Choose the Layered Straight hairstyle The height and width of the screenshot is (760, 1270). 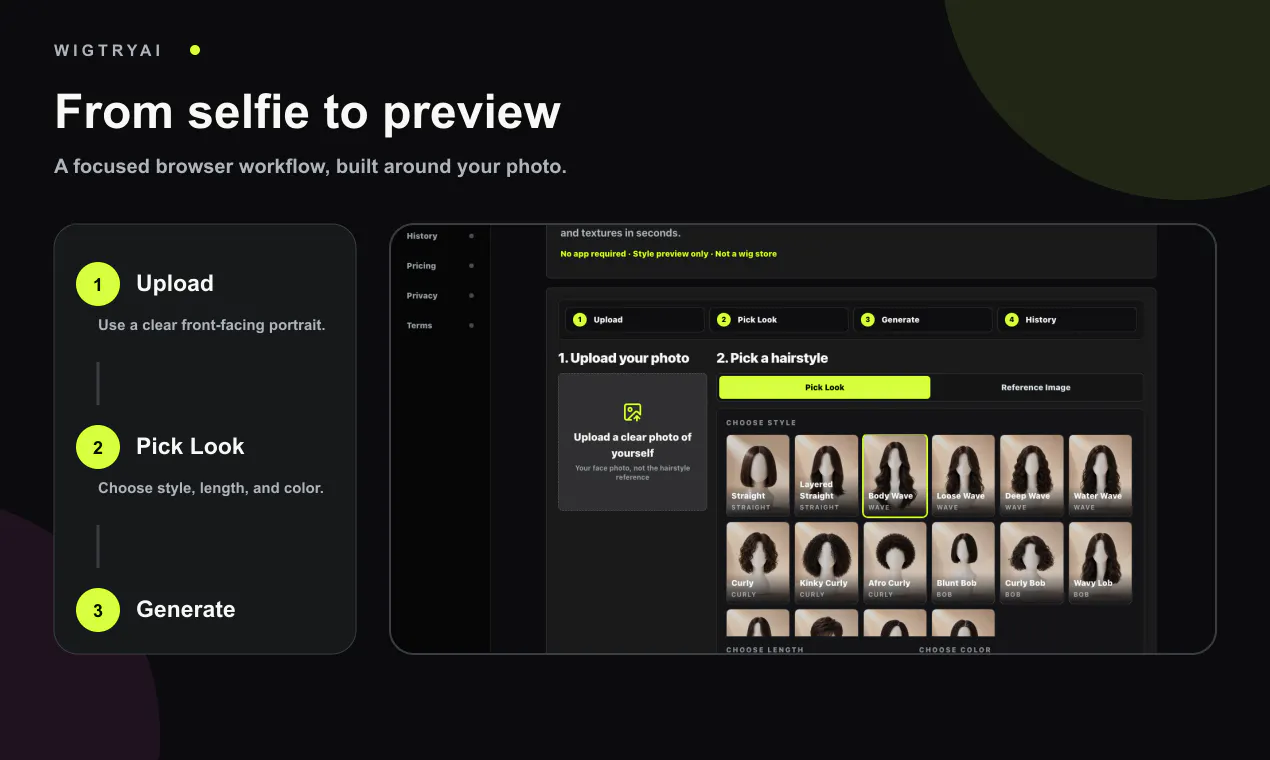tap(826, 475)
